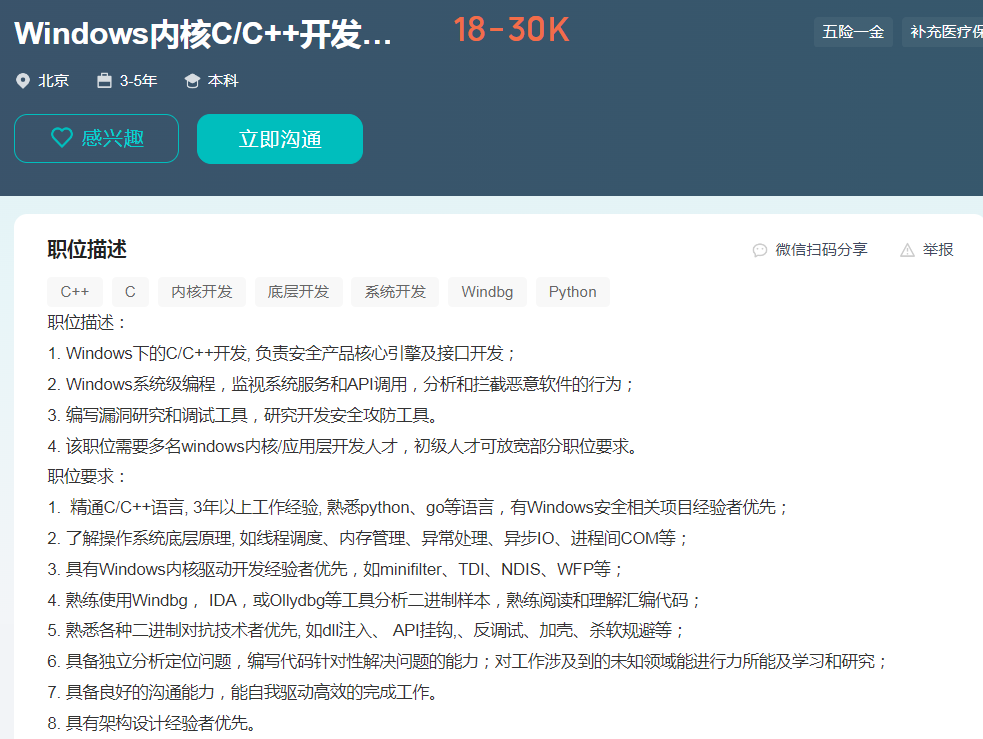983x739 pixels.
Task: Click the Windbg skill tag
Action: point(487,292)
